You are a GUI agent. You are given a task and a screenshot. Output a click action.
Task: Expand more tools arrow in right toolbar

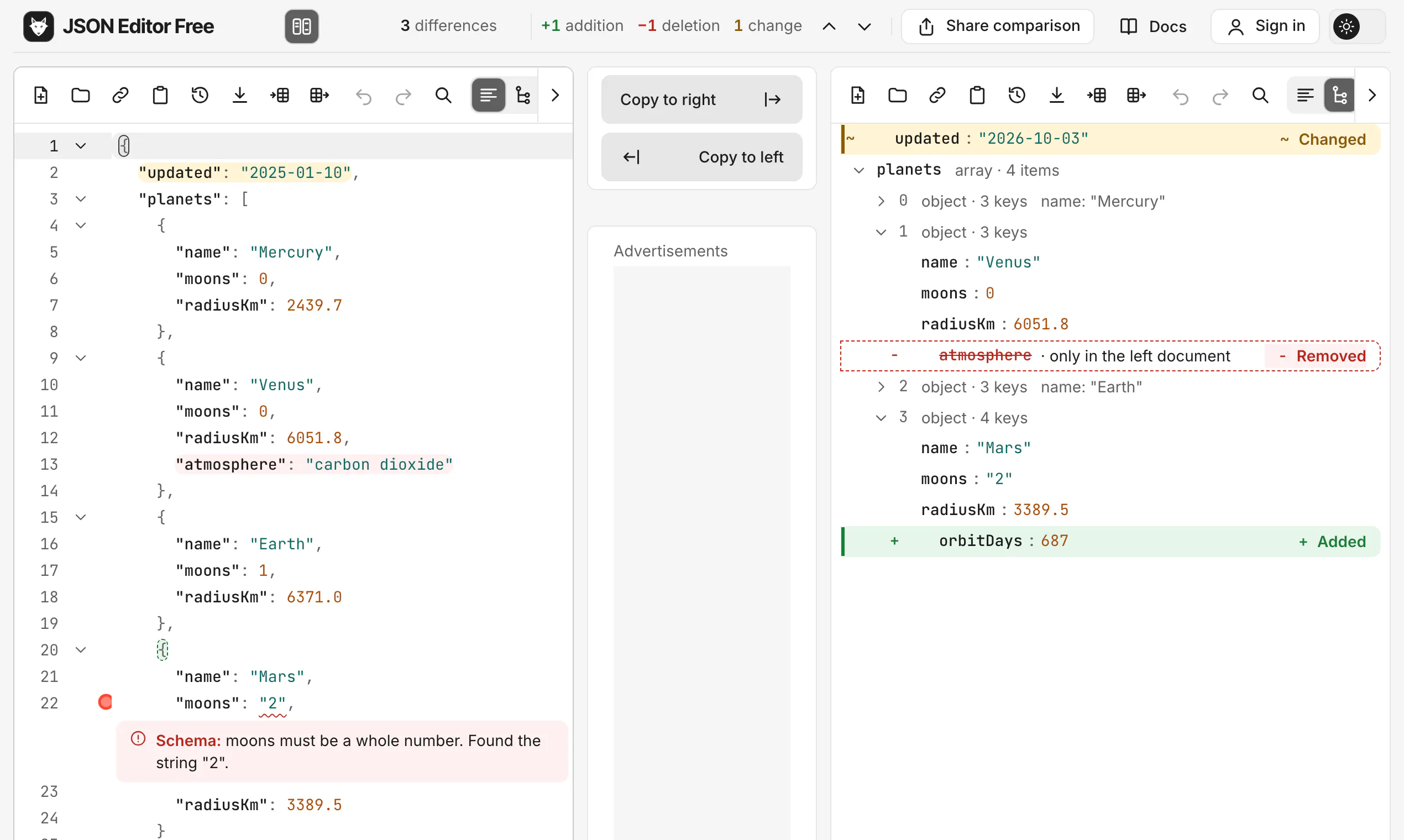click(x=1372, y=95)
